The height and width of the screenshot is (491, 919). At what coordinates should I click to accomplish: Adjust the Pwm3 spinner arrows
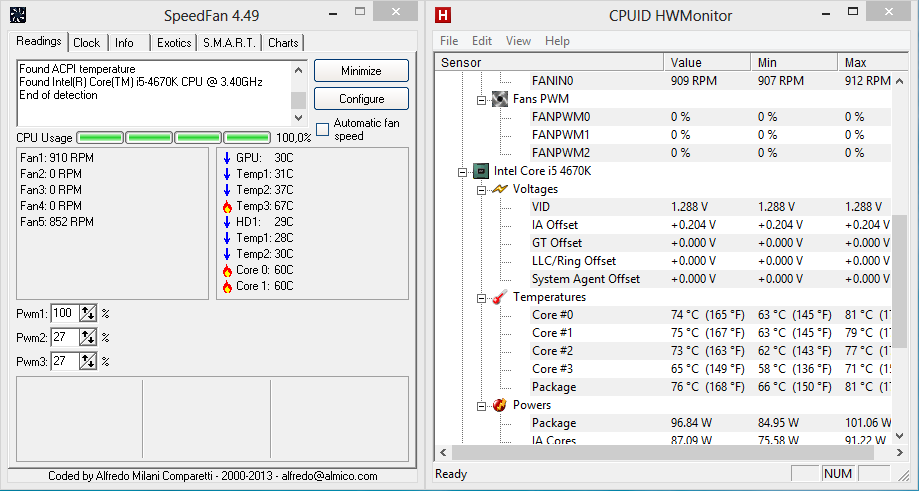[x=88, y=362]
